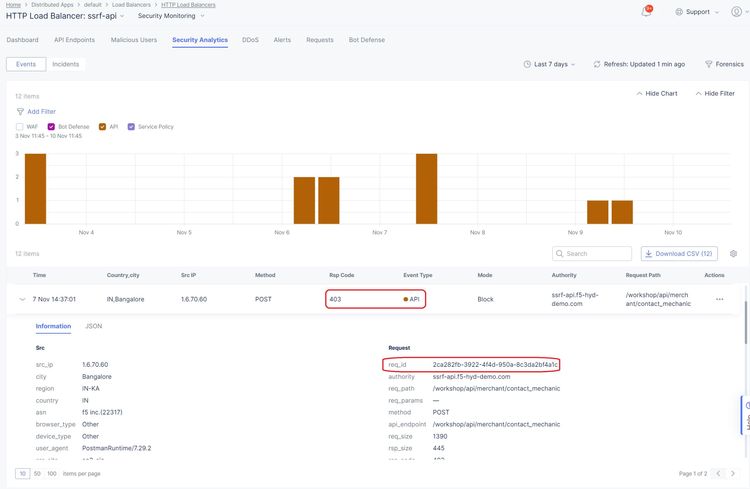Toggle the WAF checkbox
750x489 pixels.
[20, 127]
